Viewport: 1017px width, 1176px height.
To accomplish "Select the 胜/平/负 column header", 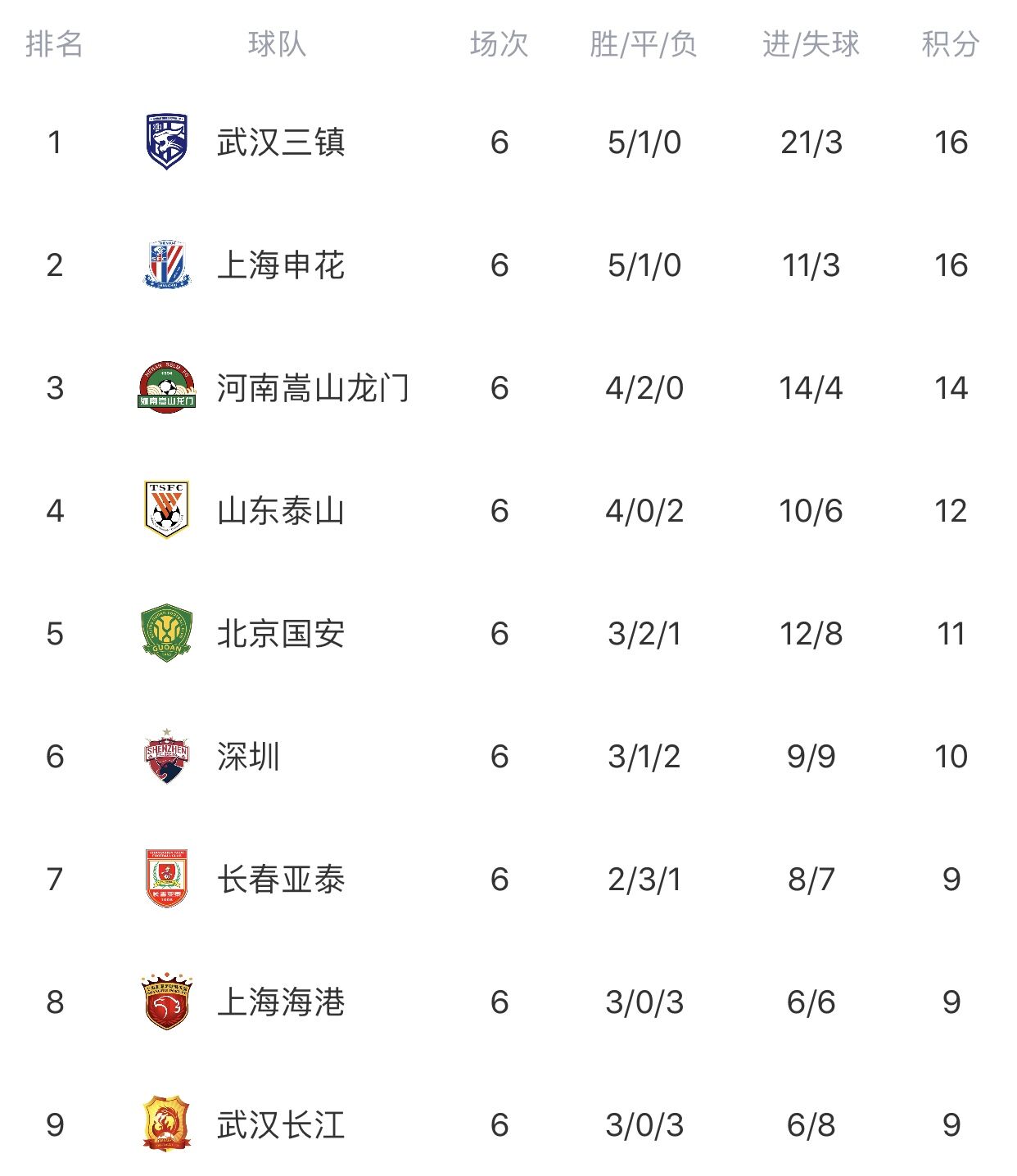I will (x=644, y=43).
